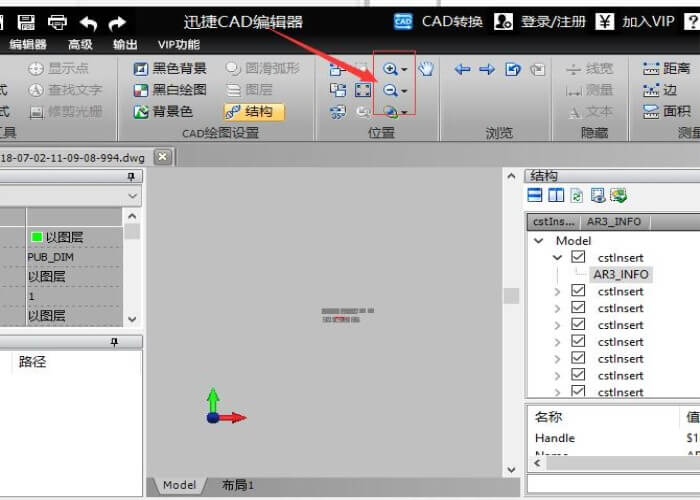Uncheck the second cstInsert checkbox

point(578,291)
